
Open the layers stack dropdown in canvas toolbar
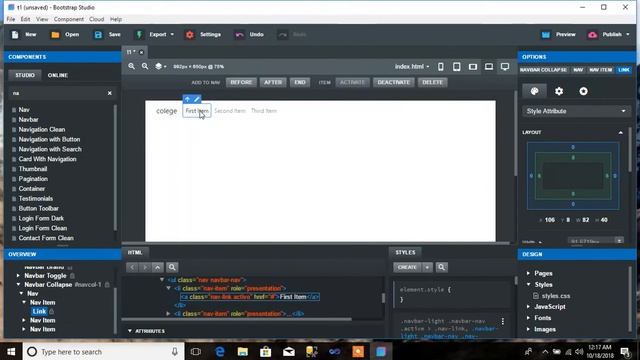pyautogui.click(x=161, y=66)
